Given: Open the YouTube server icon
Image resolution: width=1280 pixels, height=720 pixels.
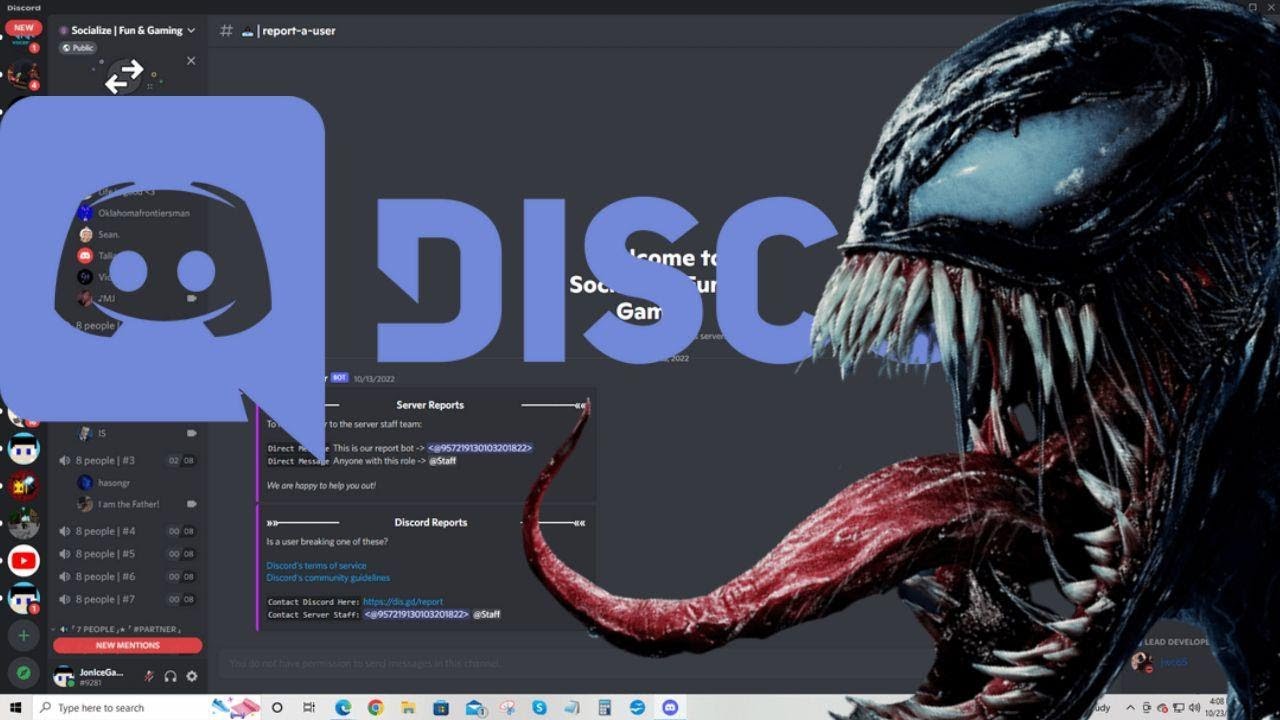Looking at the screenshot, I should coord(23,560).
